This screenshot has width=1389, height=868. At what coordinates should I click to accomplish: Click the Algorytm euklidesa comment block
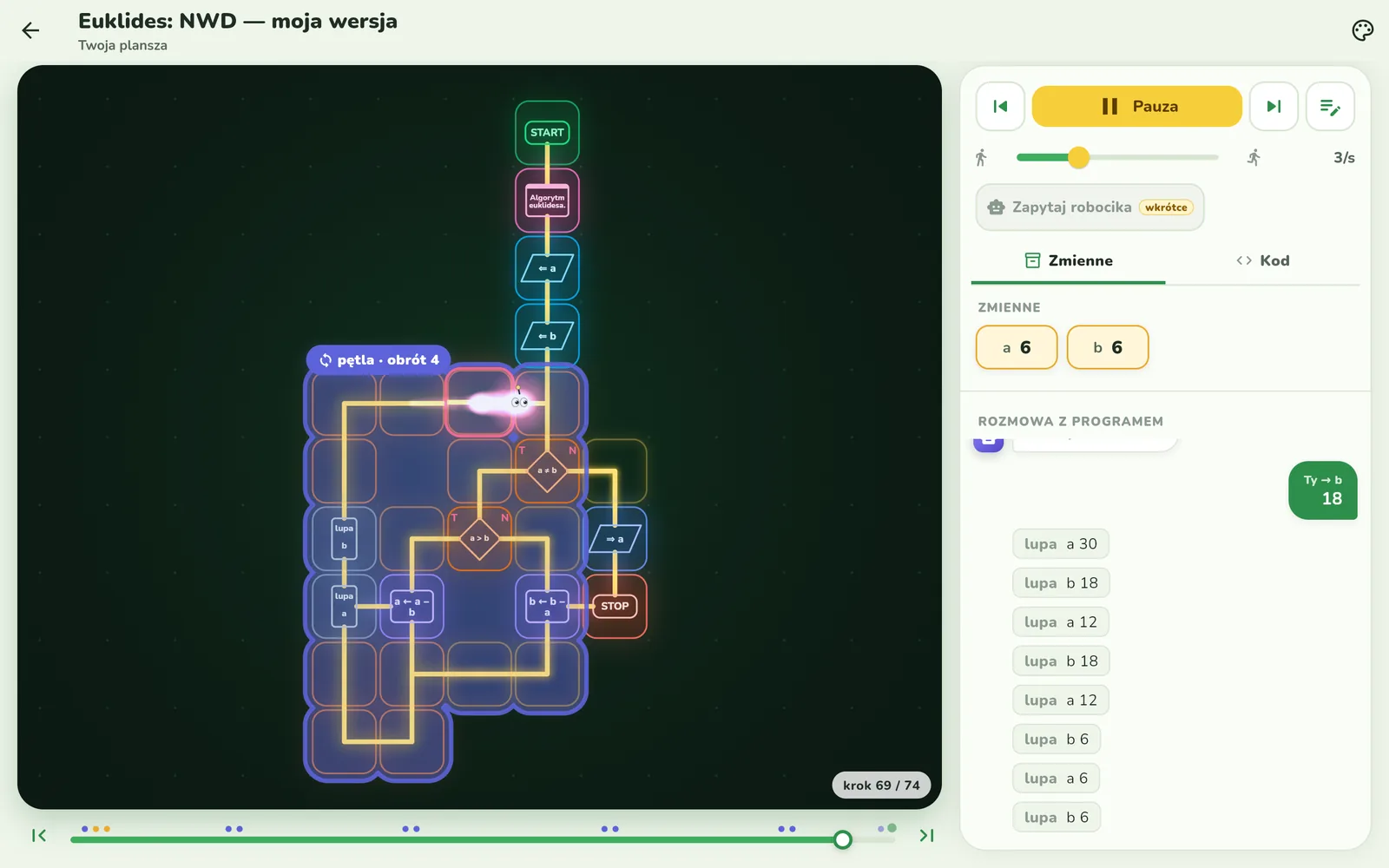547,201
